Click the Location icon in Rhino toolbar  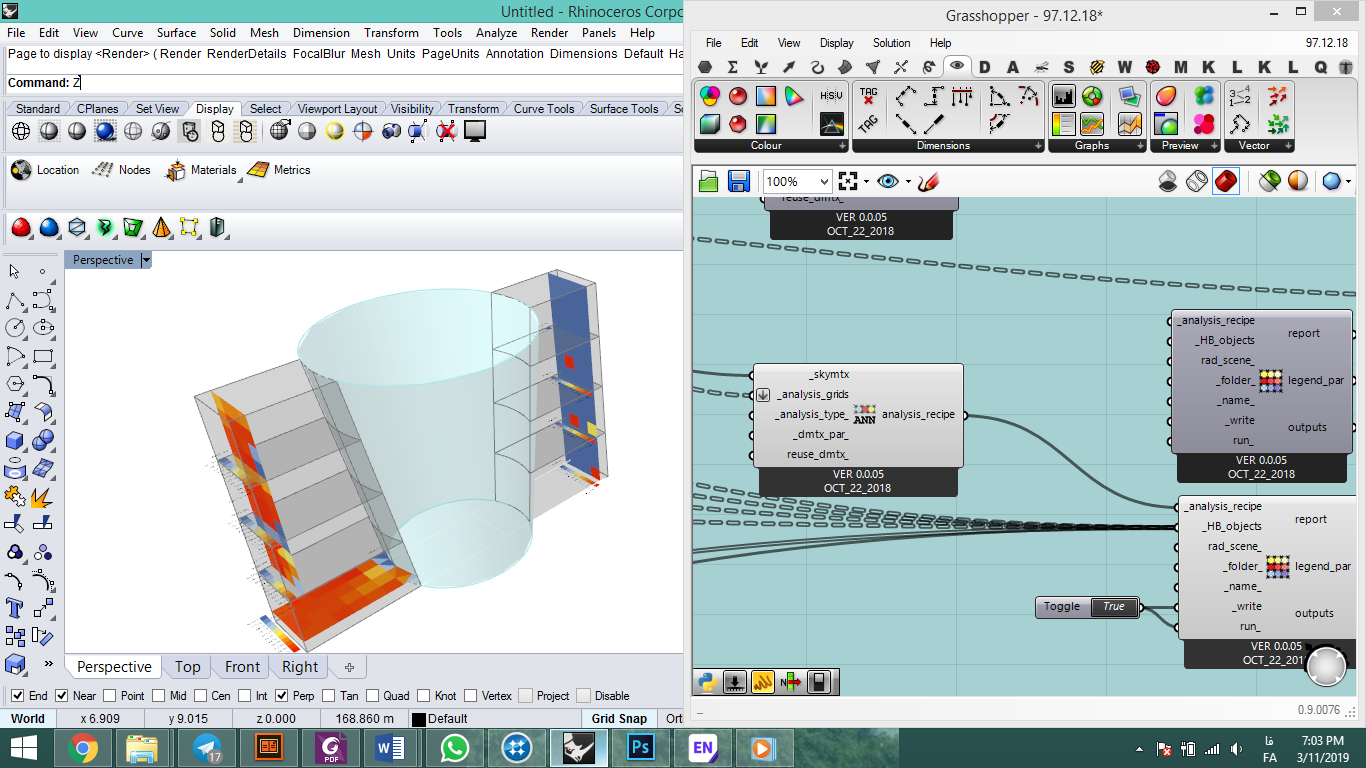pyautogui.click(x=22, y=170)
